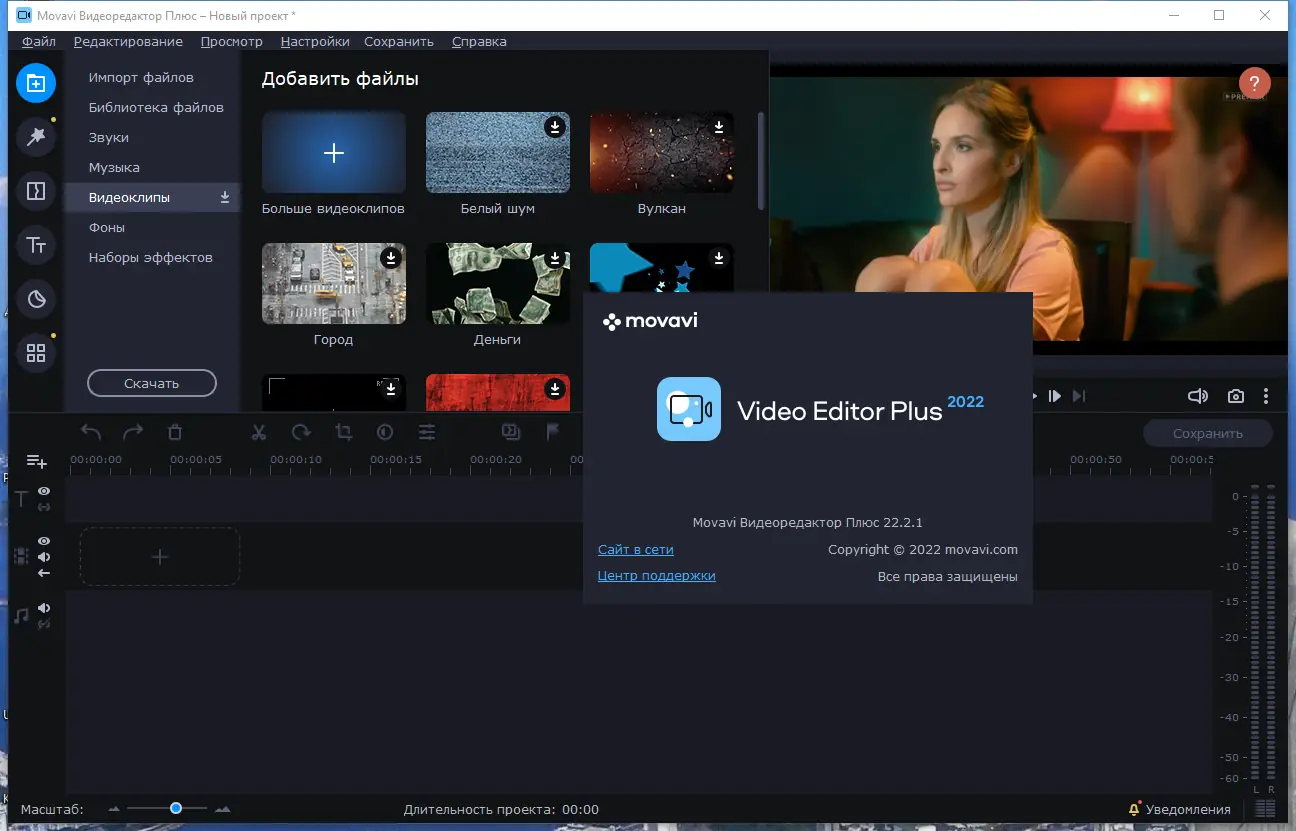Toggle visibility of the titles track
This screenshot has width=1296, height=831.
tap(43, 491)
